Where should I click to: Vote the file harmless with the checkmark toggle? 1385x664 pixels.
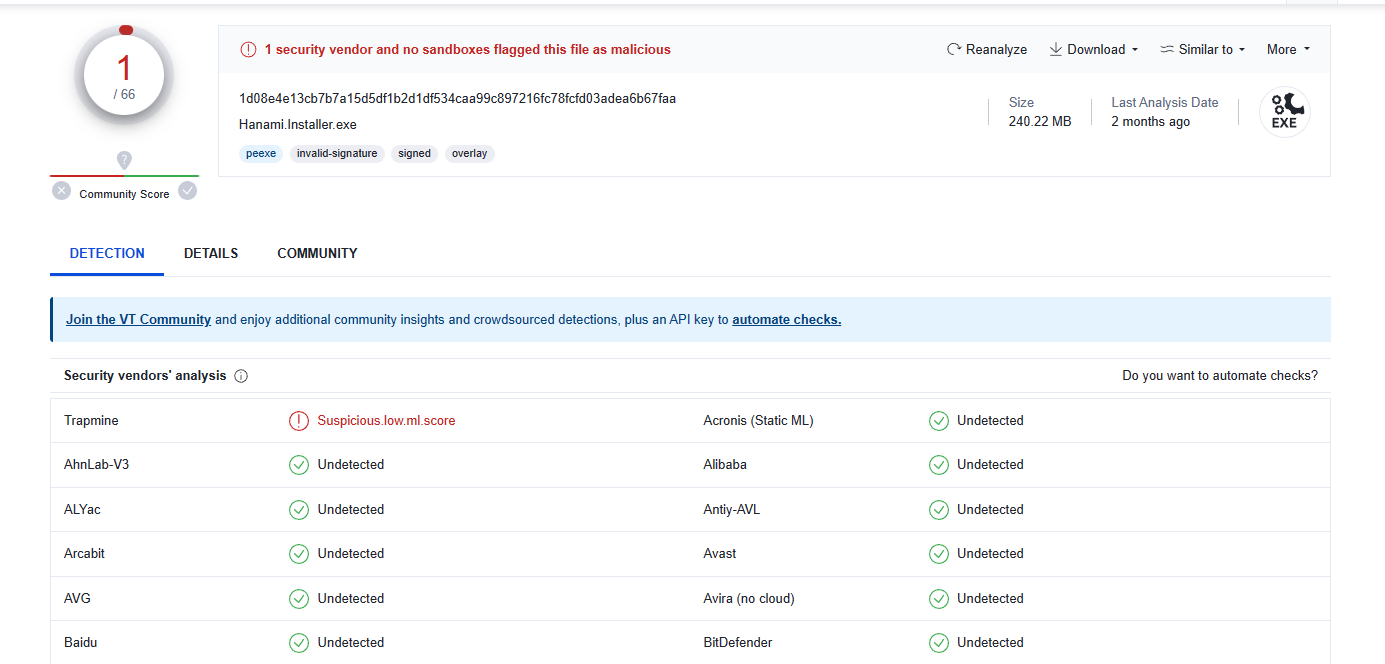187,190
